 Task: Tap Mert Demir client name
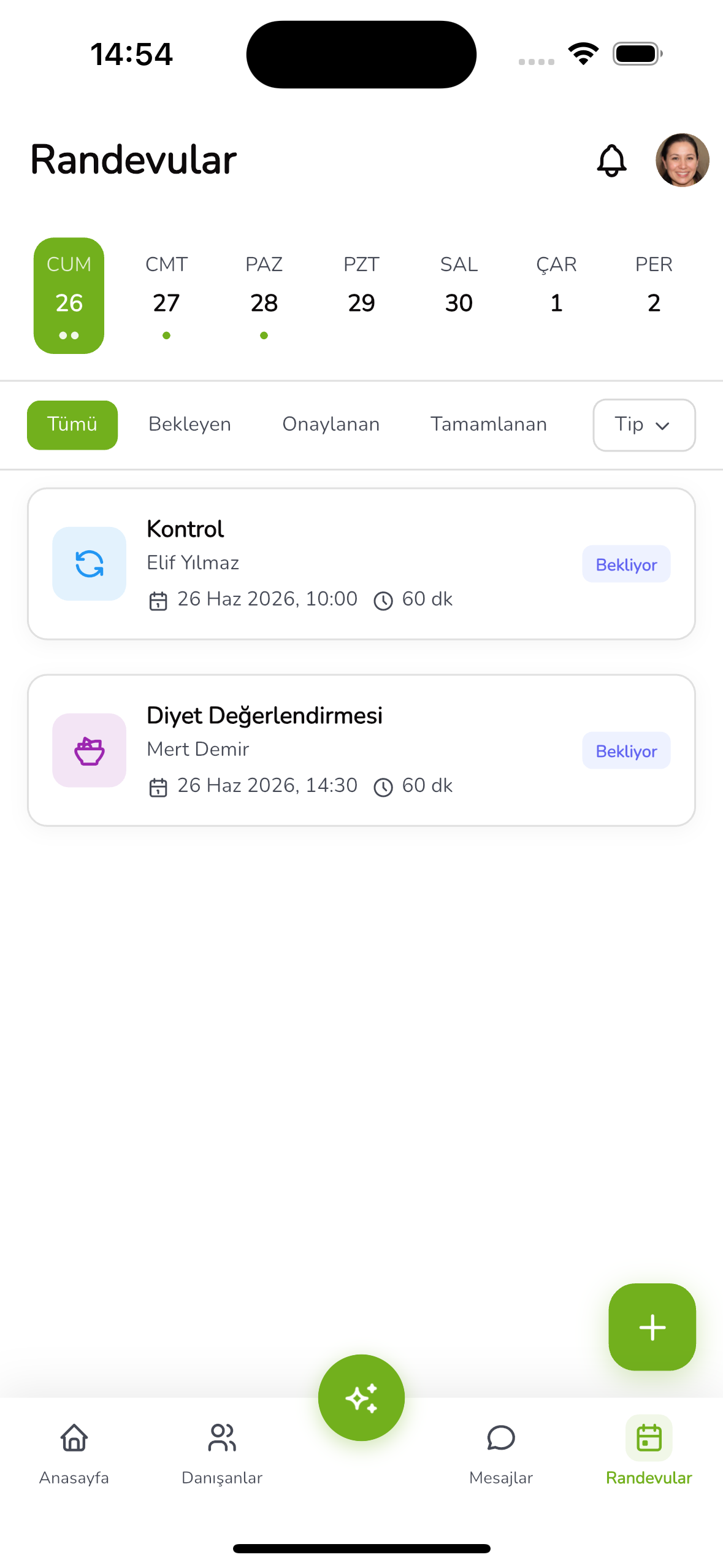coord(198,750)
